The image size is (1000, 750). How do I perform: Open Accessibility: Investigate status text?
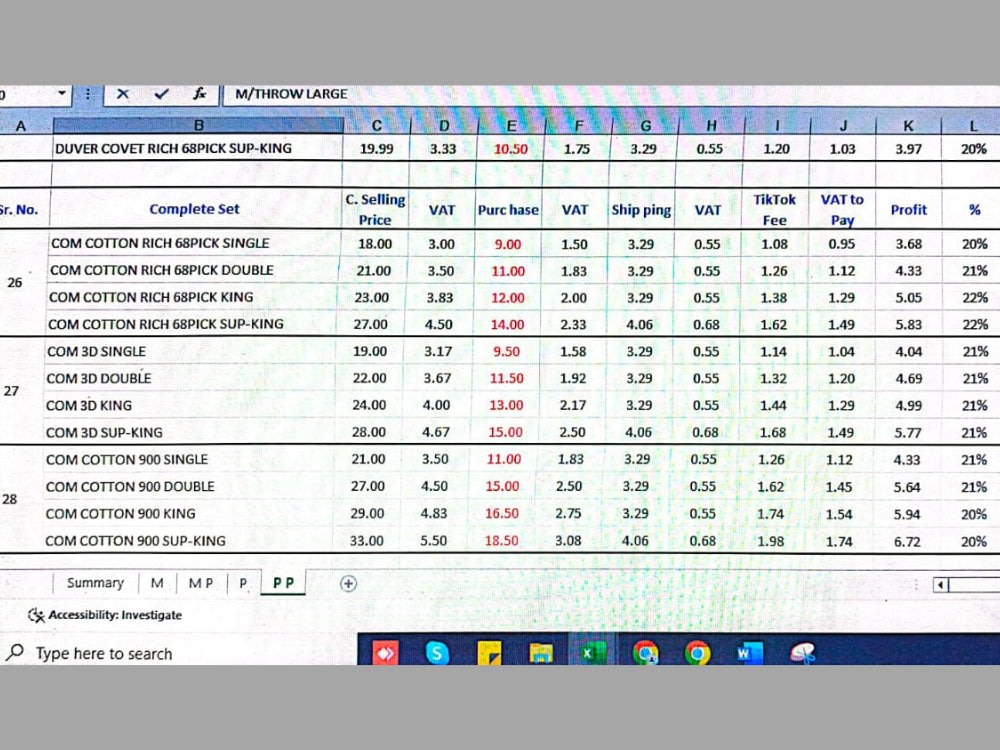click(x=115, y=615)
